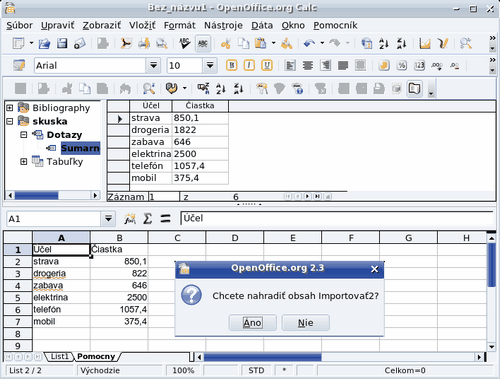Image resolution: width=500 pixels, height=379 pixels.
Task: Toggle Bold formatting button
Action: pos(232,65)
